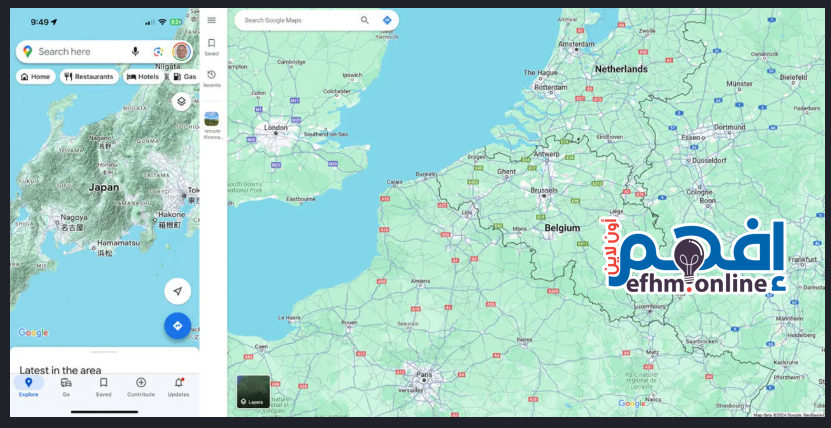Click the Japan label on mobile map
The width and height of the screenshot is (831, 428).
(x=103, y=187)
